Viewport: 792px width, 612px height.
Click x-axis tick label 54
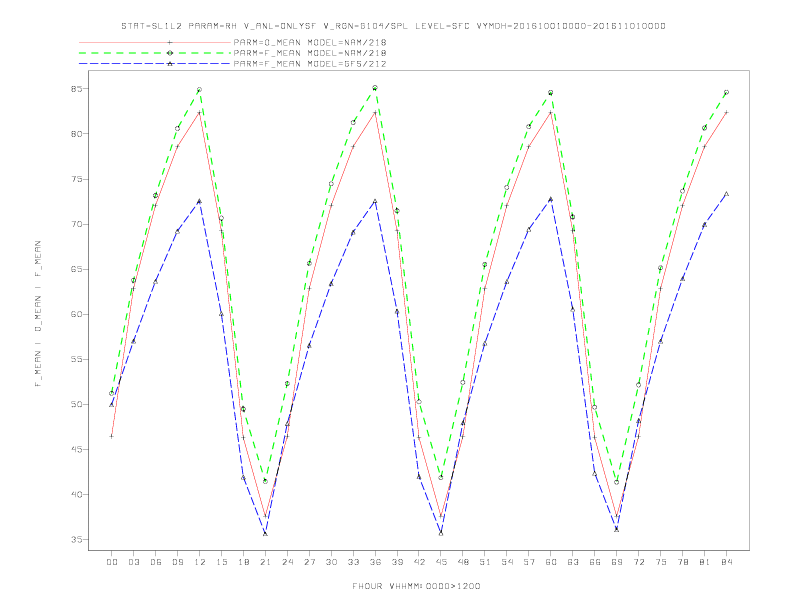(507, 562)
